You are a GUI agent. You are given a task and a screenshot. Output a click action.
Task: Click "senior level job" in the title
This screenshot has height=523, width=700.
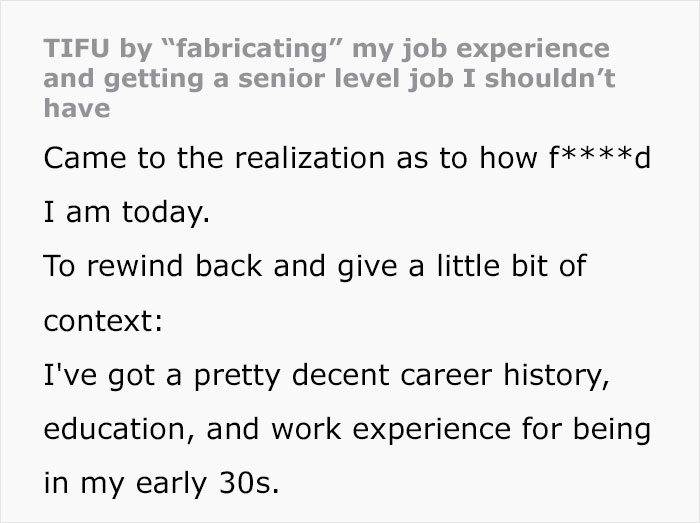[x=331, y=77]
